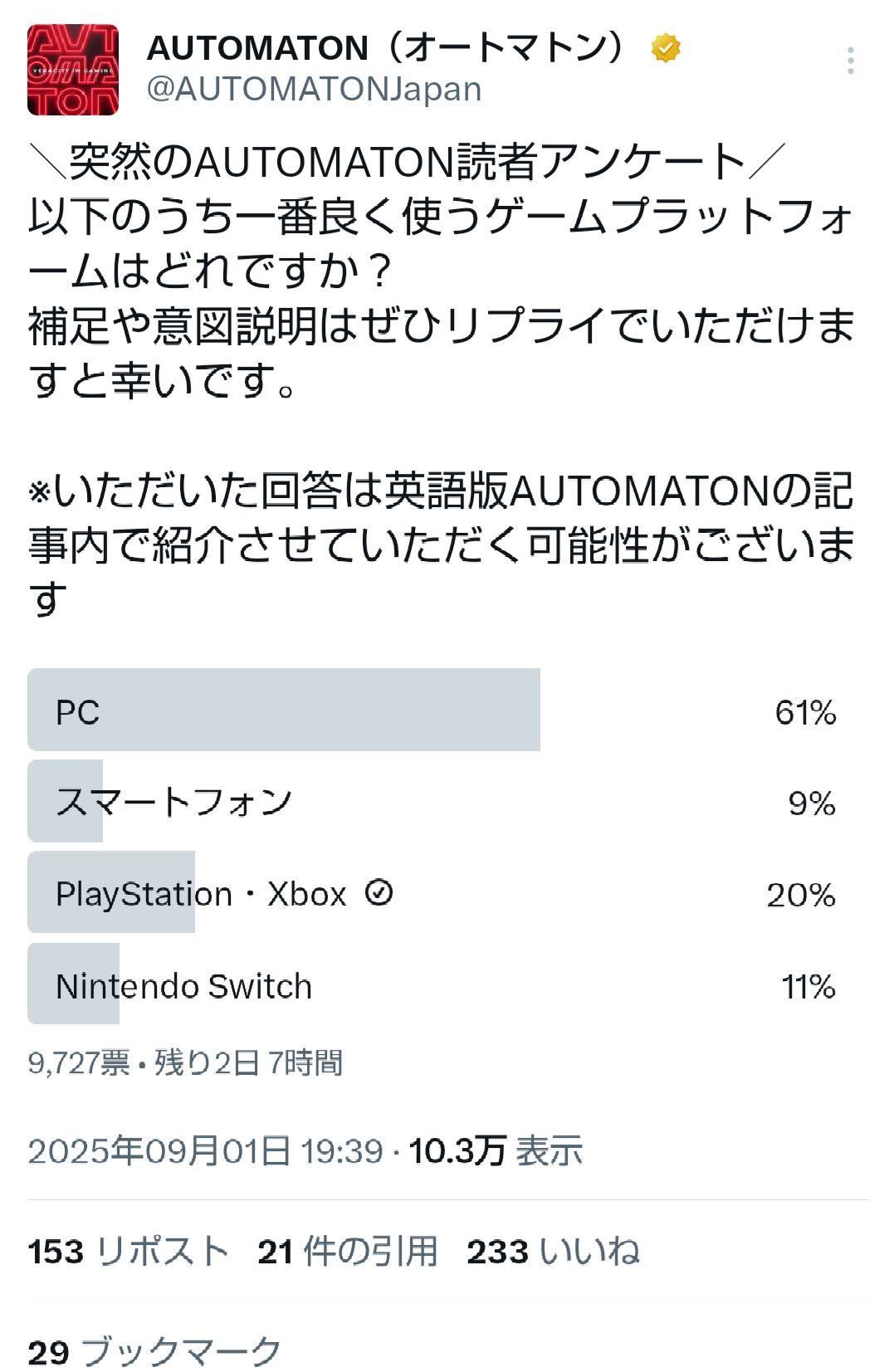The height and width of the screenshot is (1372, 884).
Task: Open the 153 リポスト list
Action: tap(128, 1252)
